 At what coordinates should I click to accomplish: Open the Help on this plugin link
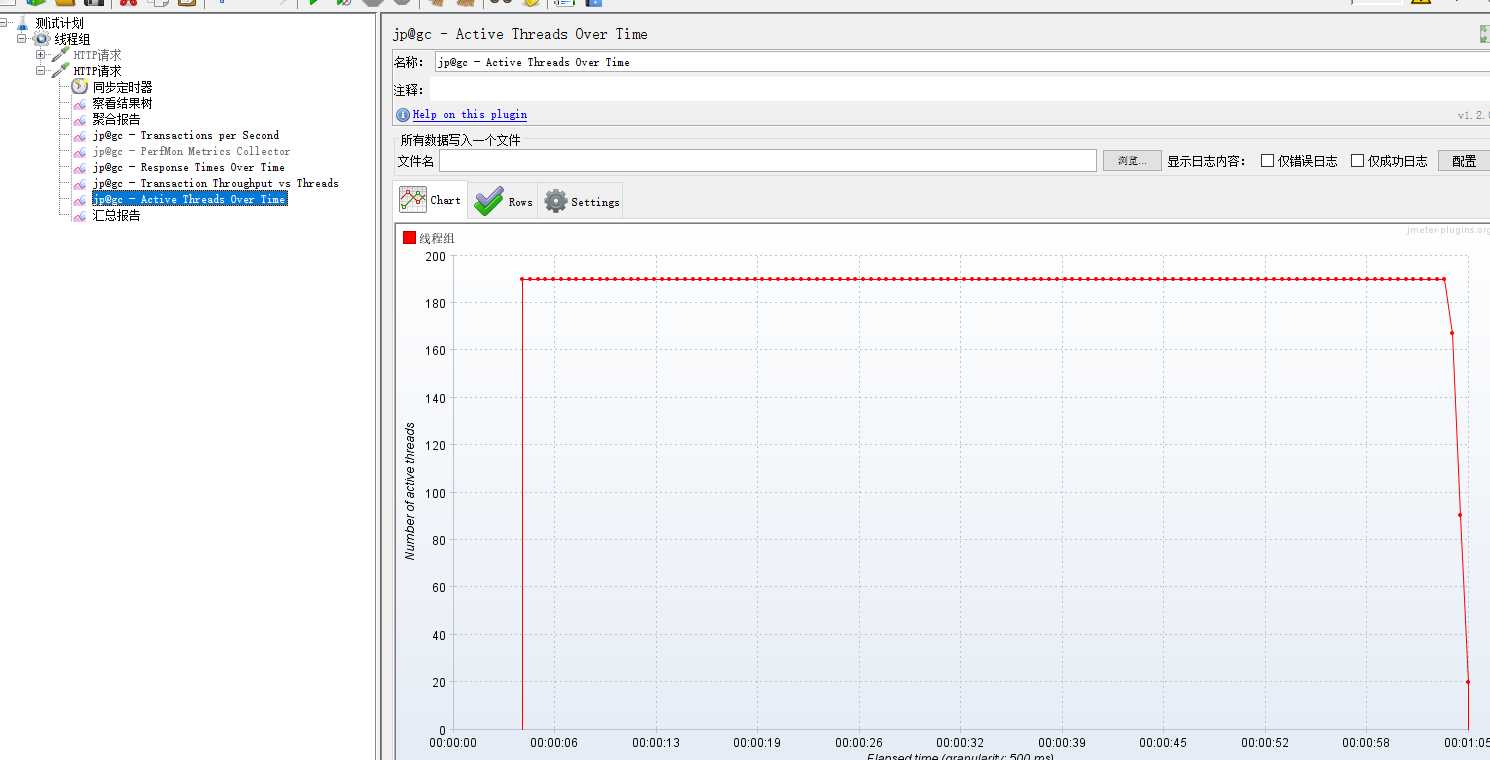click(x=470, y=115)
